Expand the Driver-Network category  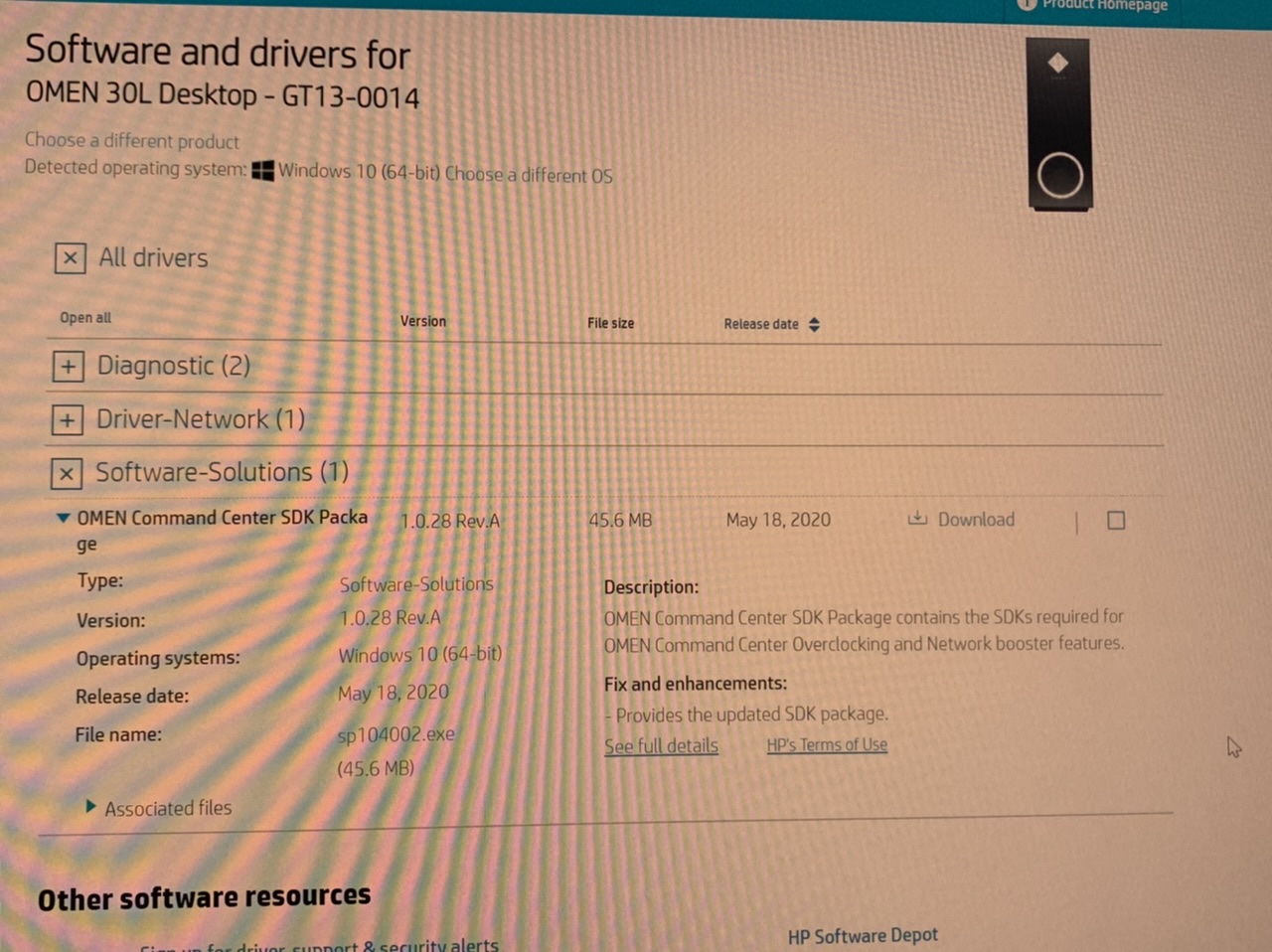67,419
